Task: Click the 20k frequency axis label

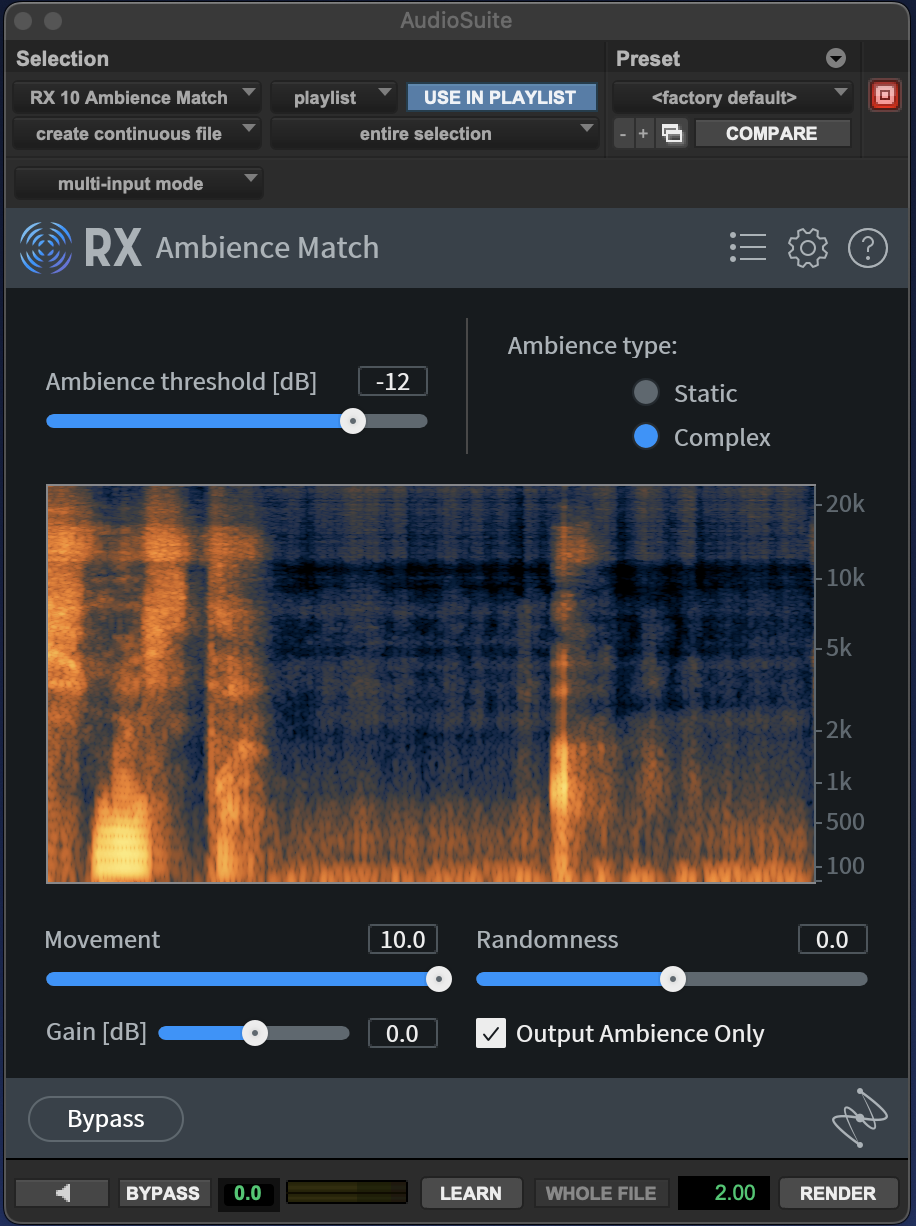Action: [846, 504]
